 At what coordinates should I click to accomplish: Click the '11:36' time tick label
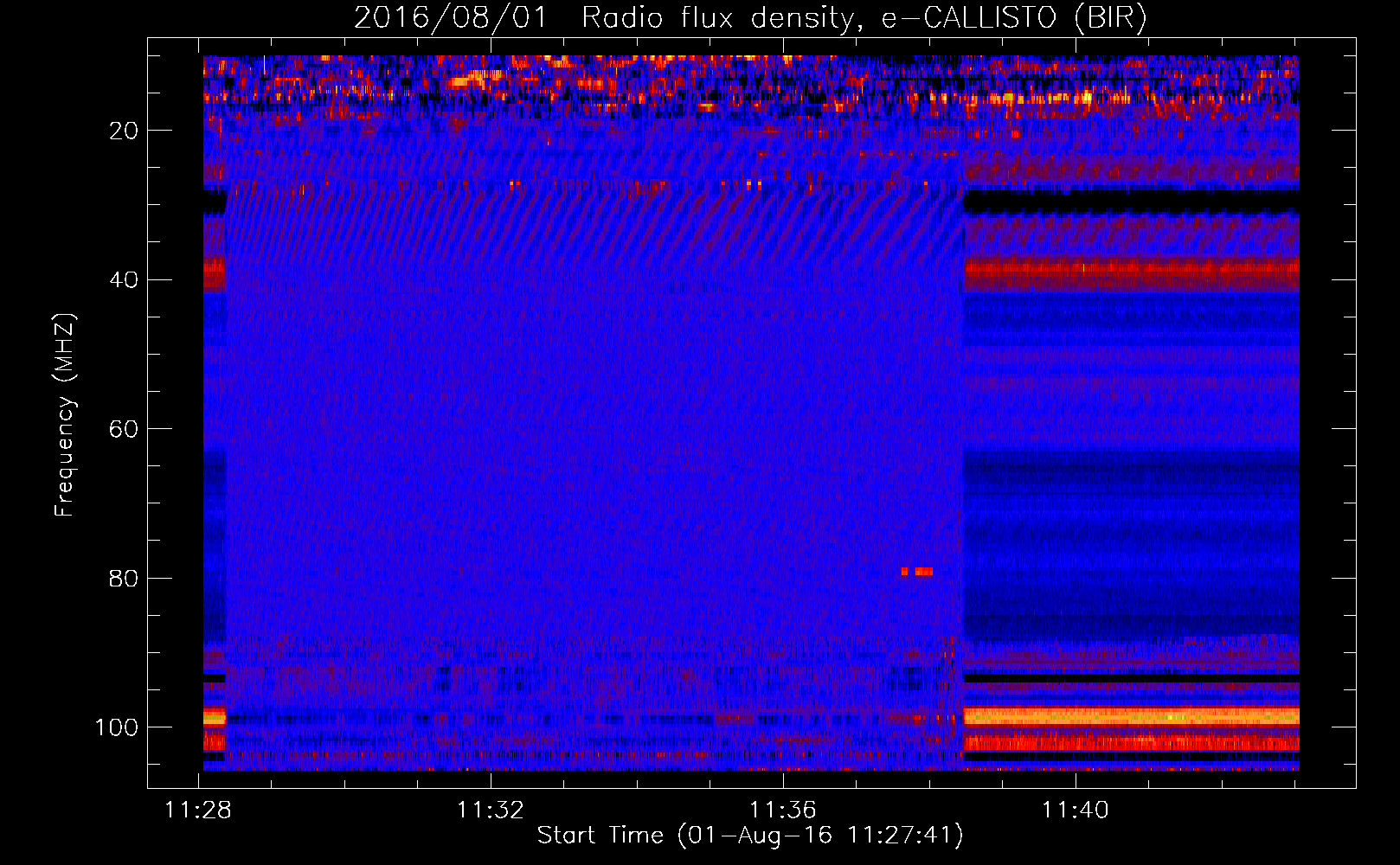pyautogui.click(x=782, y=811)
